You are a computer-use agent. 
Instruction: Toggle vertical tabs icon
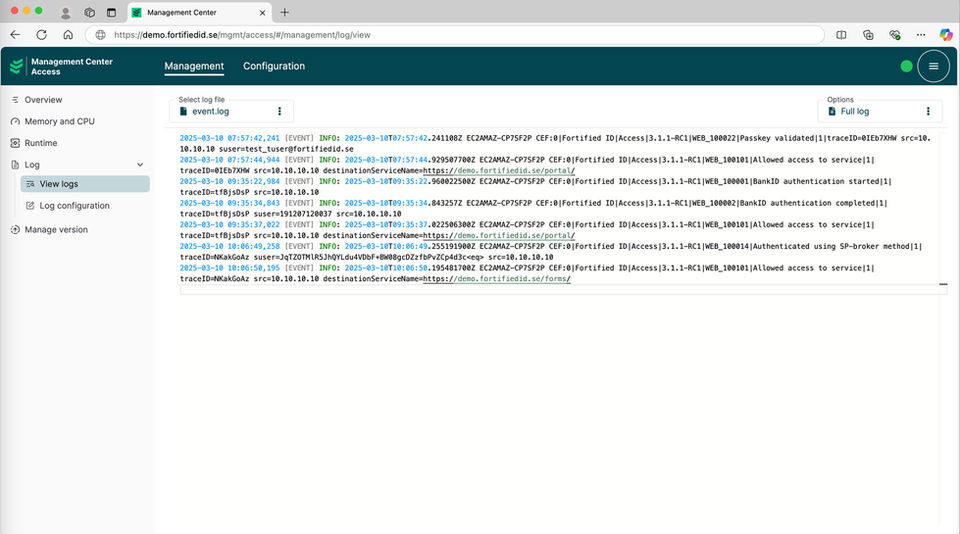(111, 12)
